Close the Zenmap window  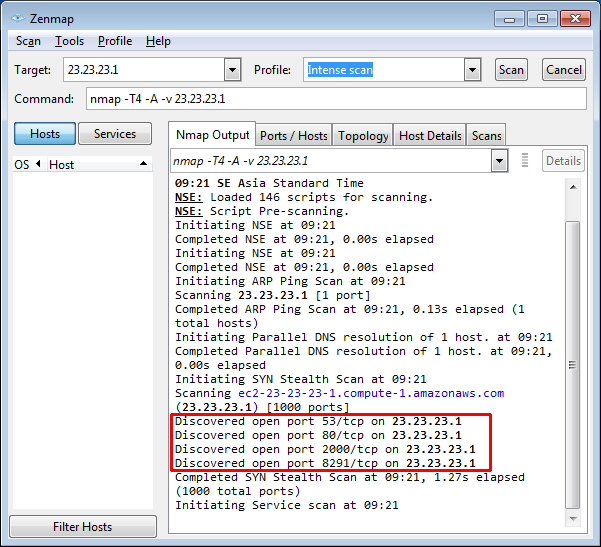tap(575, 18)
